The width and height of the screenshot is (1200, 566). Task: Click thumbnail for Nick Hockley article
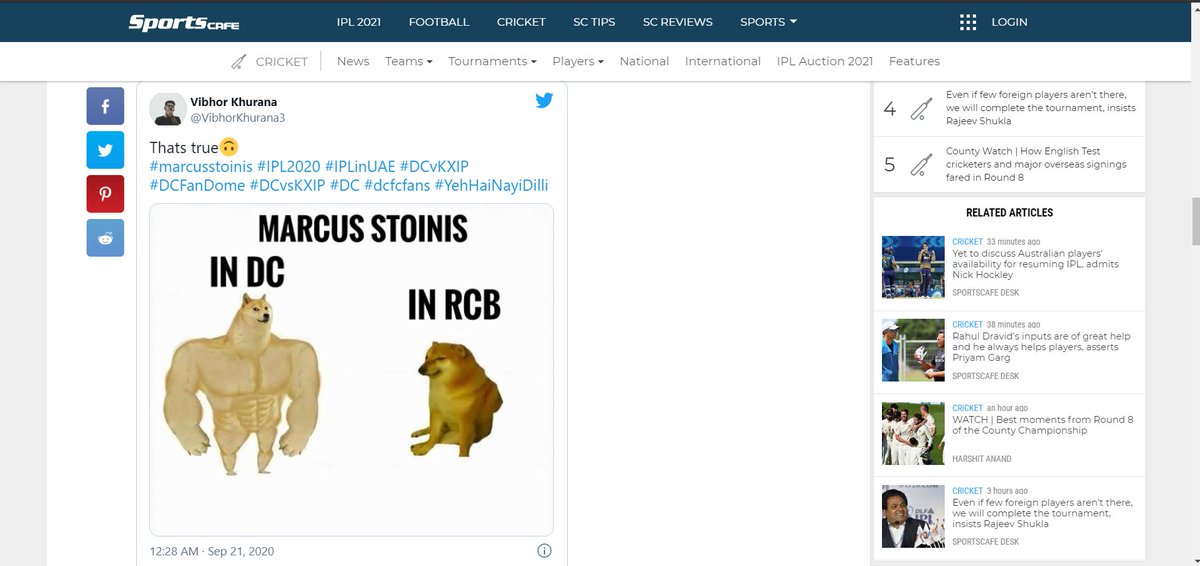coord(914,267)
